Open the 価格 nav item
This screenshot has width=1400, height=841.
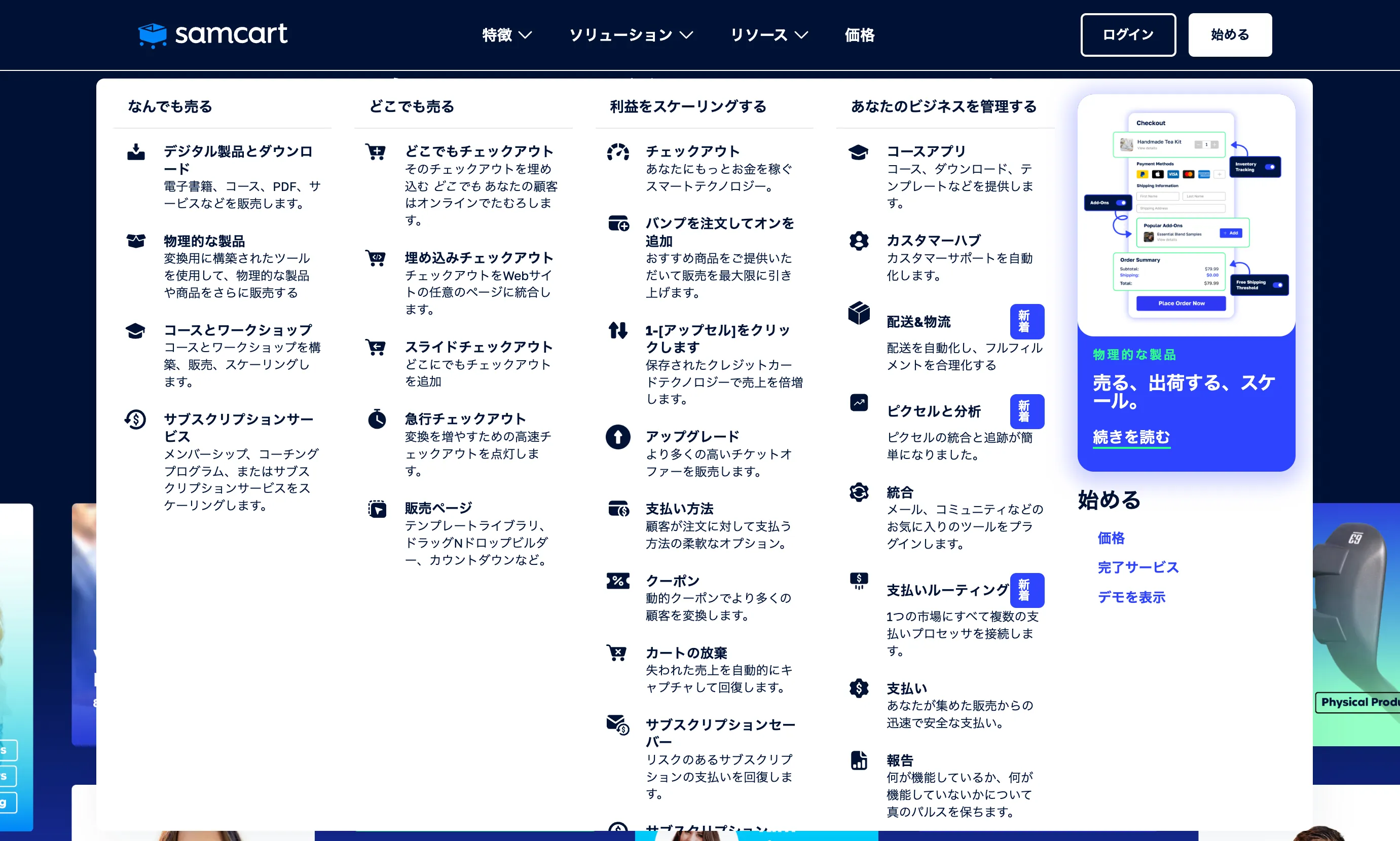tap(859, 35)
